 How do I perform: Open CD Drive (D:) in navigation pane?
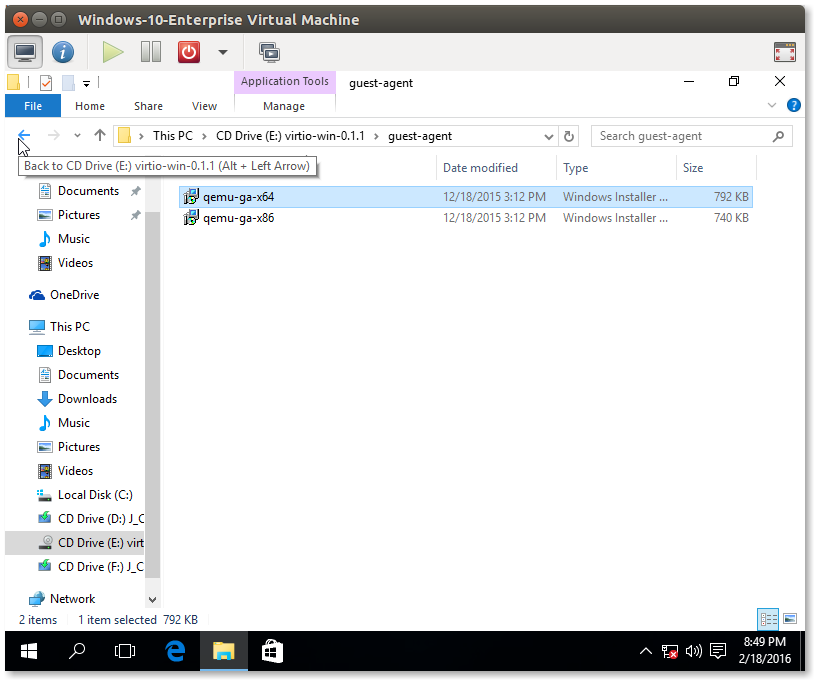coord(100,519)
